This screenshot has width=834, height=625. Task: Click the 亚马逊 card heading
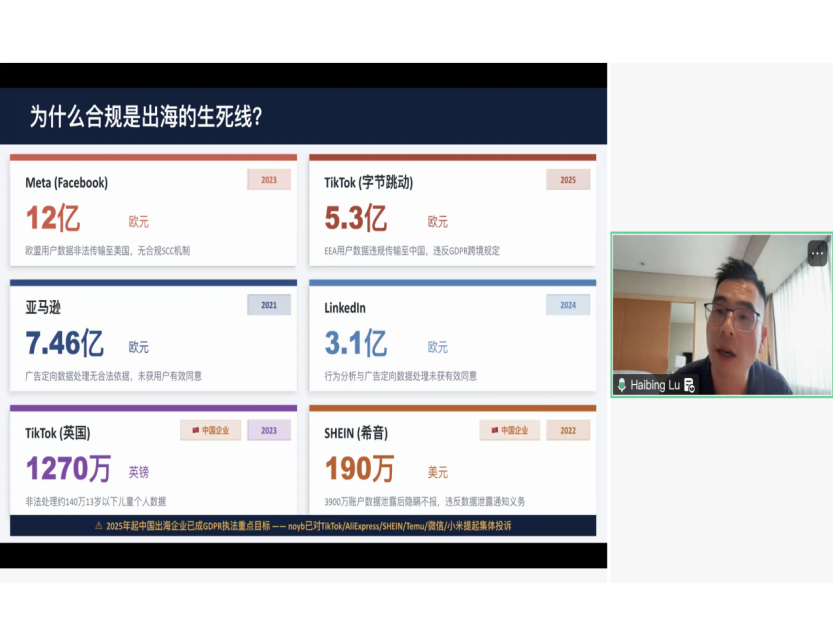point(43,307)
